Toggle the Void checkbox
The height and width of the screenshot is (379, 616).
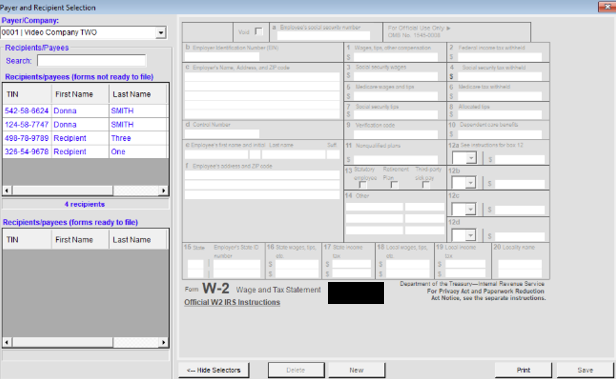[258, 31]
